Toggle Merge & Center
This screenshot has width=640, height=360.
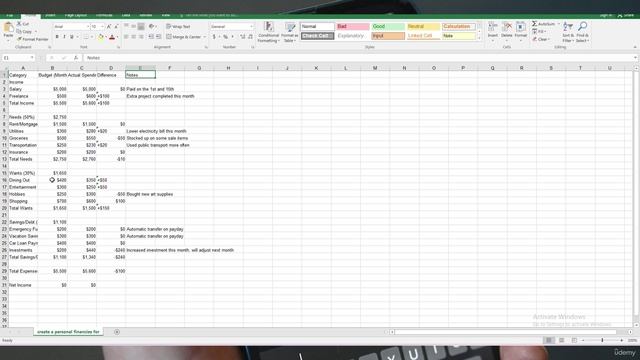[x=184, y=37]
